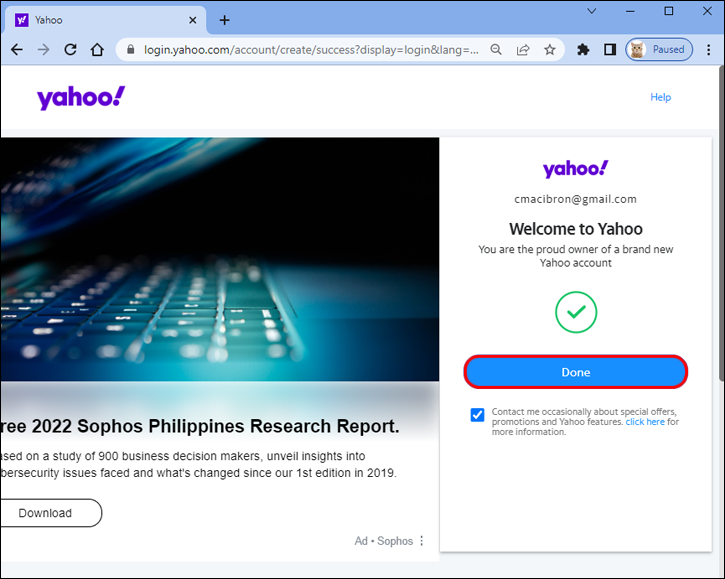Open a new tab with the plus button
The height and width of the screenshot is (579, 725).
point(225,20)
